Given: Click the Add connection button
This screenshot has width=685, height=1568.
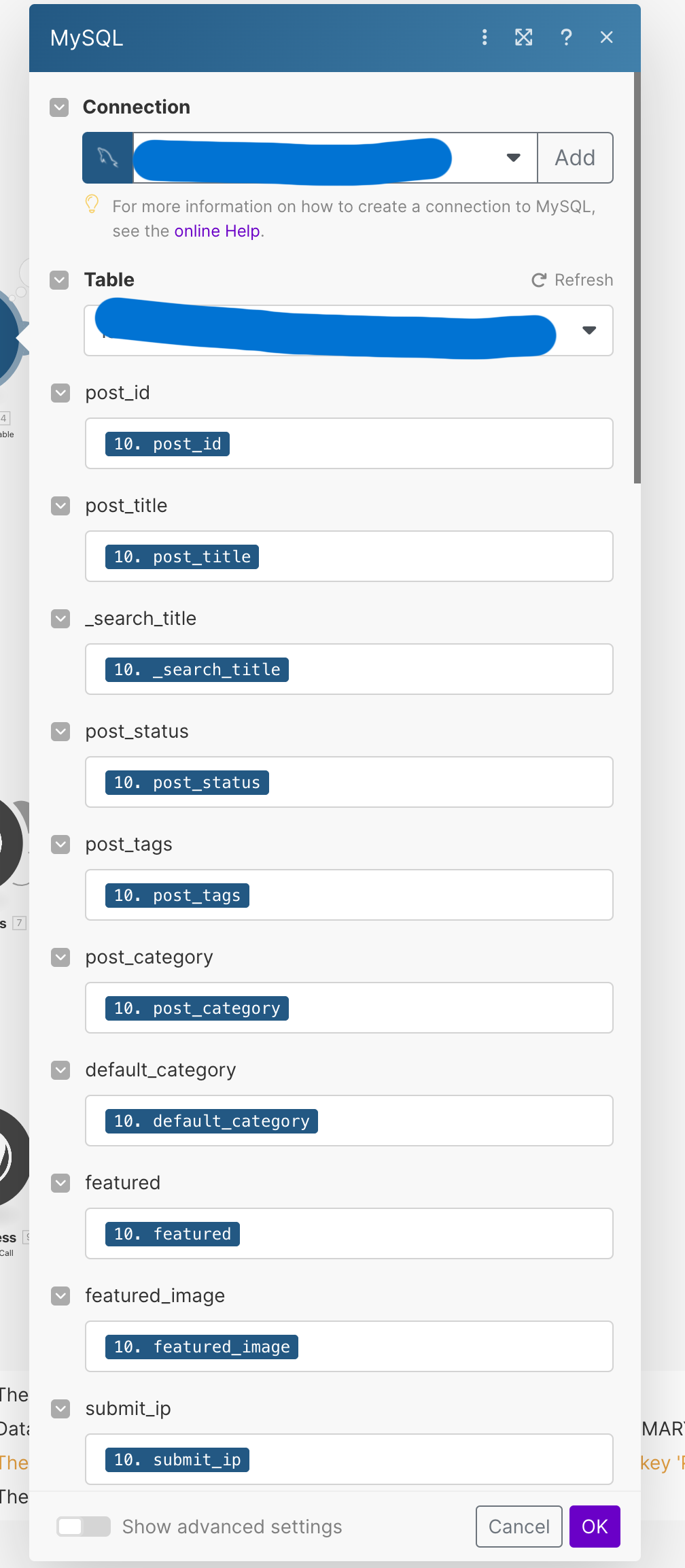Looking at the screenshot, I should pos(575,158).
